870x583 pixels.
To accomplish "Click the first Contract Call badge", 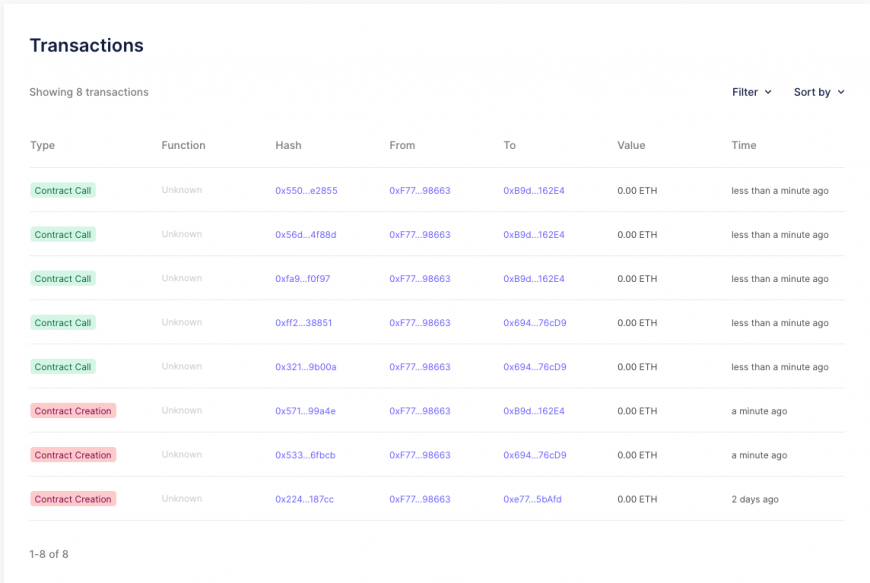I will [x=63, y=191].
